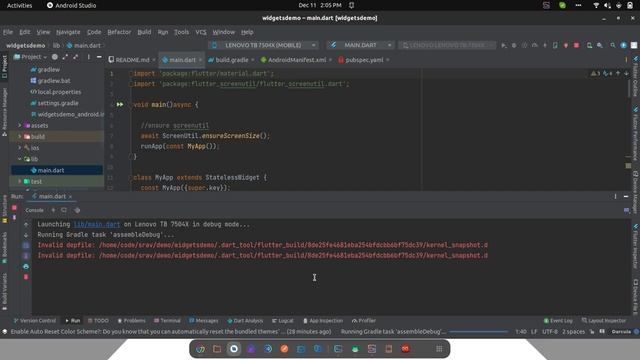Expand the build folder
This screenshot has width=640, height=360.
(x=20, y=136)
